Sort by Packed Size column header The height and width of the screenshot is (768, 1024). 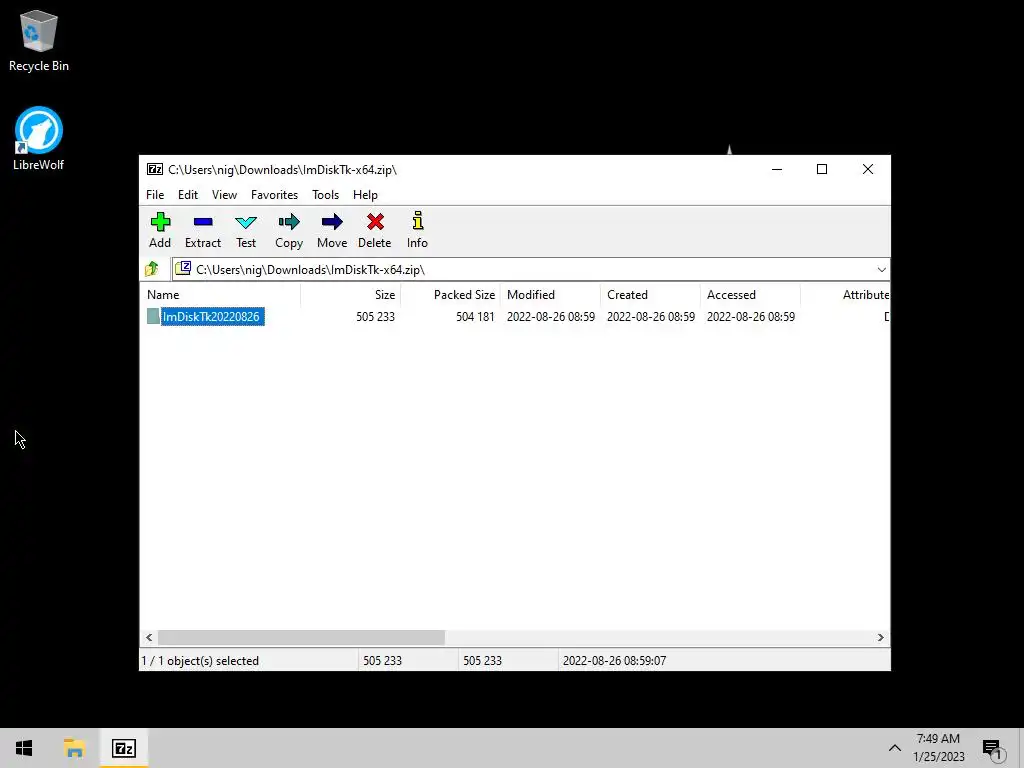click(451, 295)
